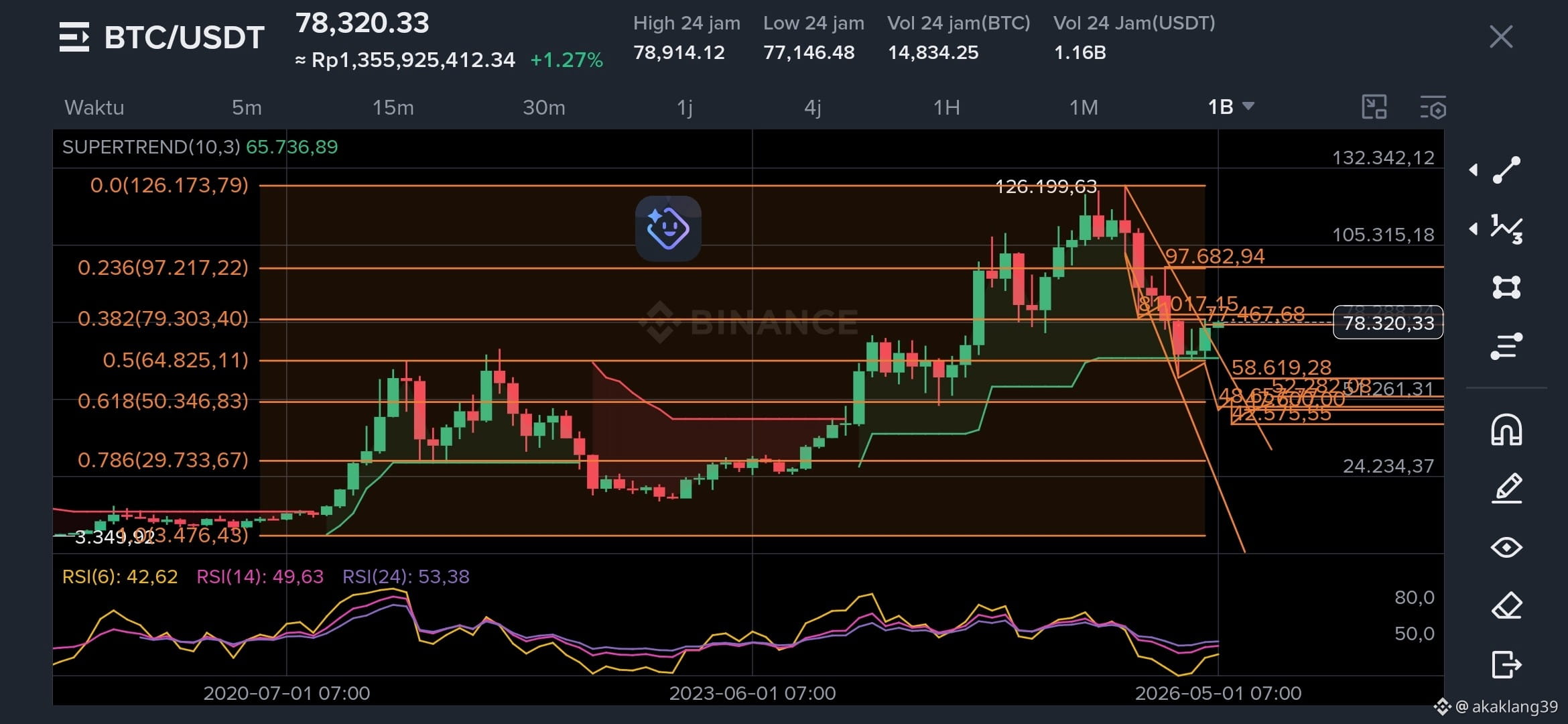The image size is (1568, 724).
Task: Switch to the 1M timeframe
Action: point(1084,107)
